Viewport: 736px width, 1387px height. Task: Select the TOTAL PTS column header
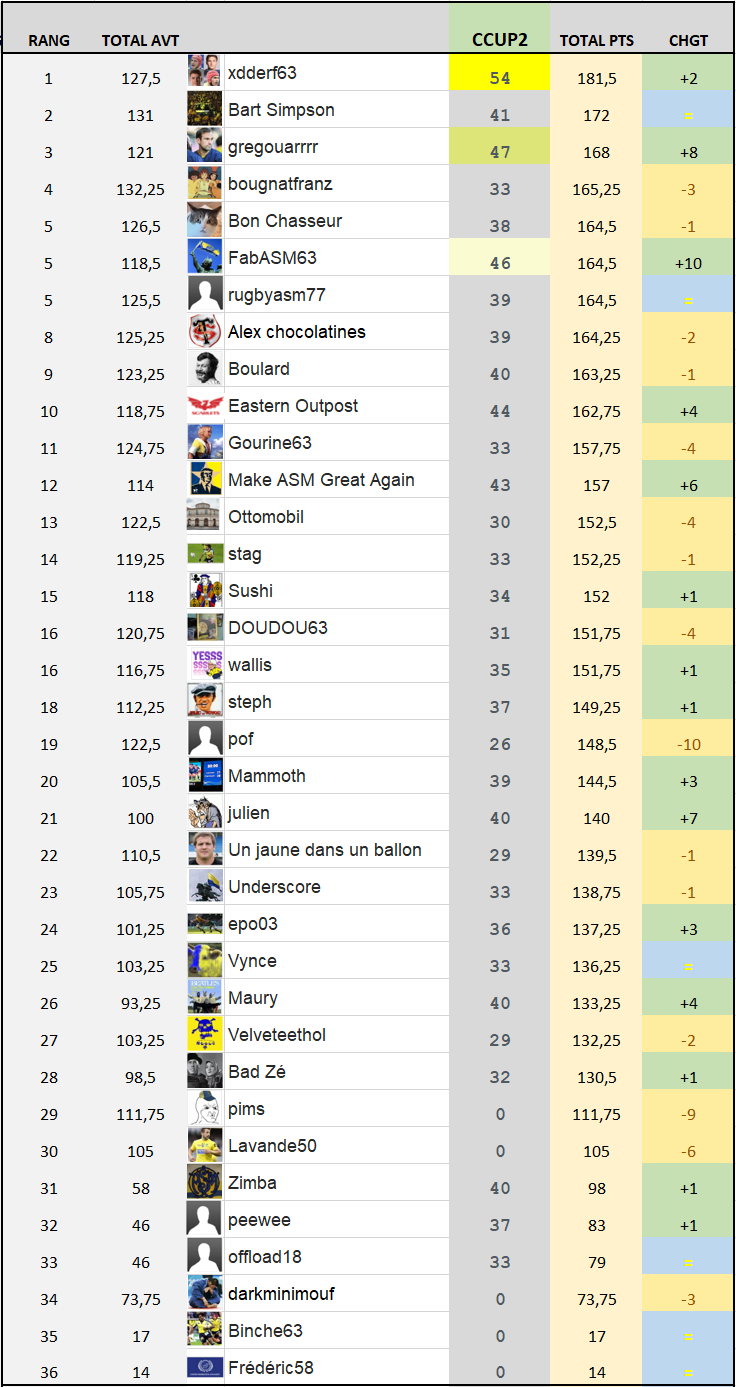pyautogui.click(x=597, y=41)
